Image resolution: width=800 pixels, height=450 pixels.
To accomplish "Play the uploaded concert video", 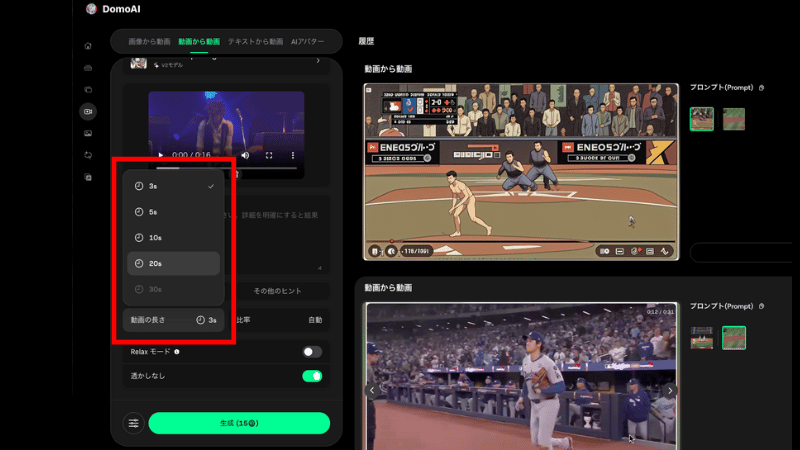I will pyautogui.click(x=161, y=155).
